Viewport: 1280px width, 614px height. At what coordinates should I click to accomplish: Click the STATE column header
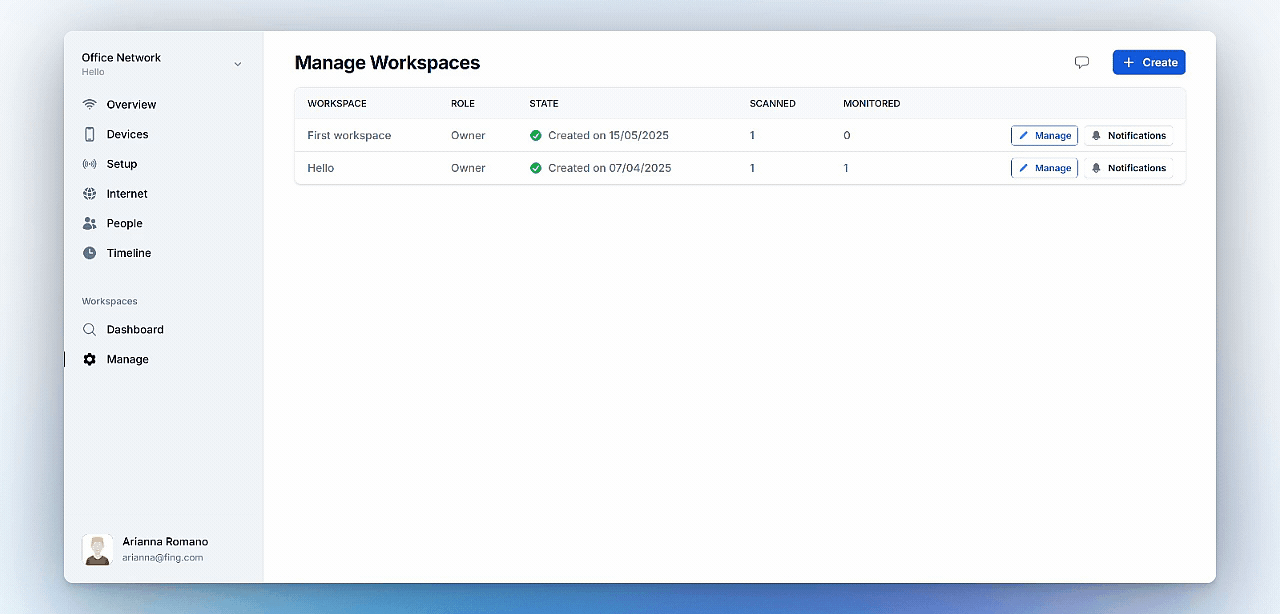(544, 104)
